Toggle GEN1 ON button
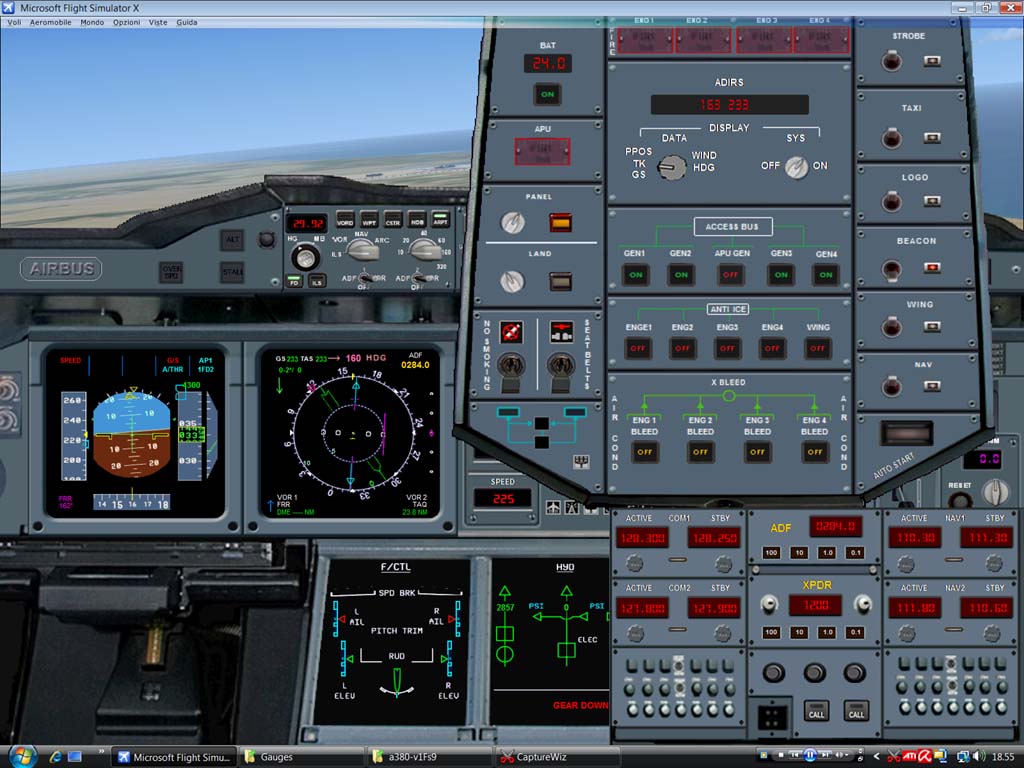Image resolution: width=1024 pixels, height=768 pixels. (x=635, y=275)
